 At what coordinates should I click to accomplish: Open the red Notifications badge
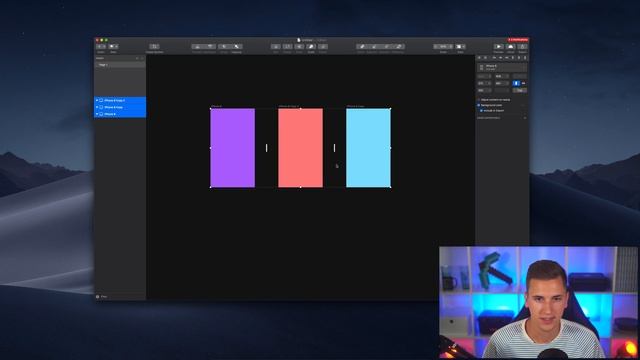[518, 40]
